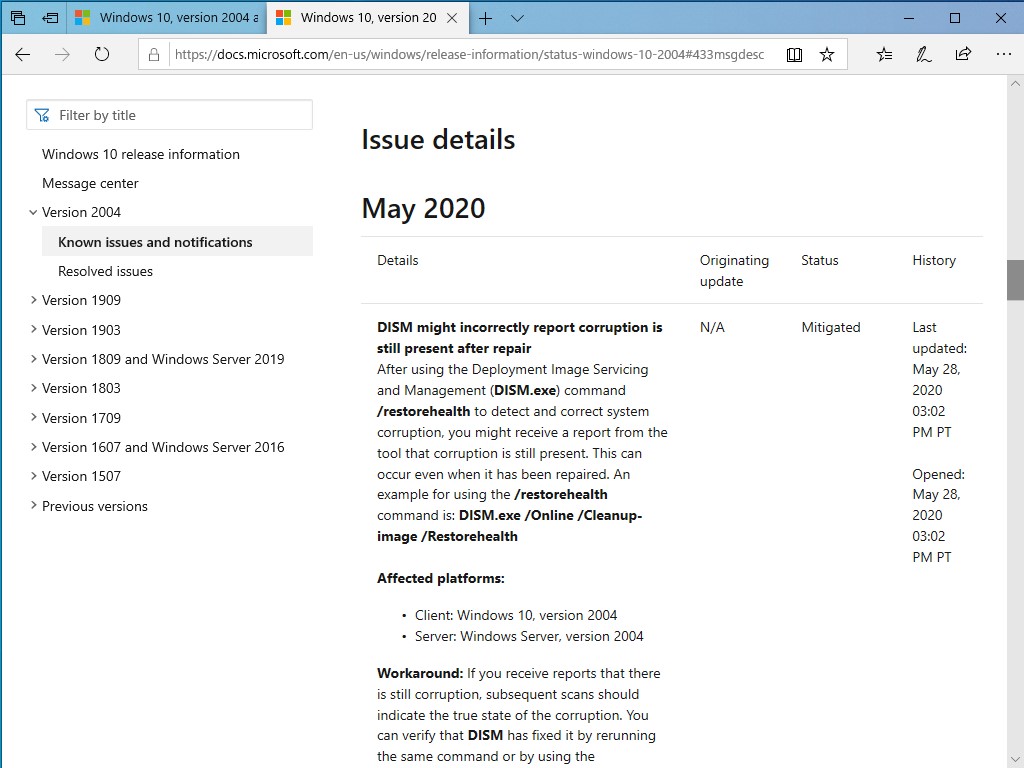This screenshot has height=768, width=1024.
Task: Open Reading view book icon
Action: pos(794,55)
